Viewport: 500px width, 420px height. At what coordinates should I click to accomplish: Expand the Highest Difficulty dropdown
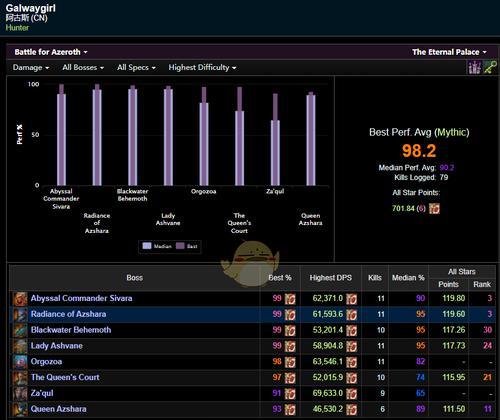click(202, 67)
